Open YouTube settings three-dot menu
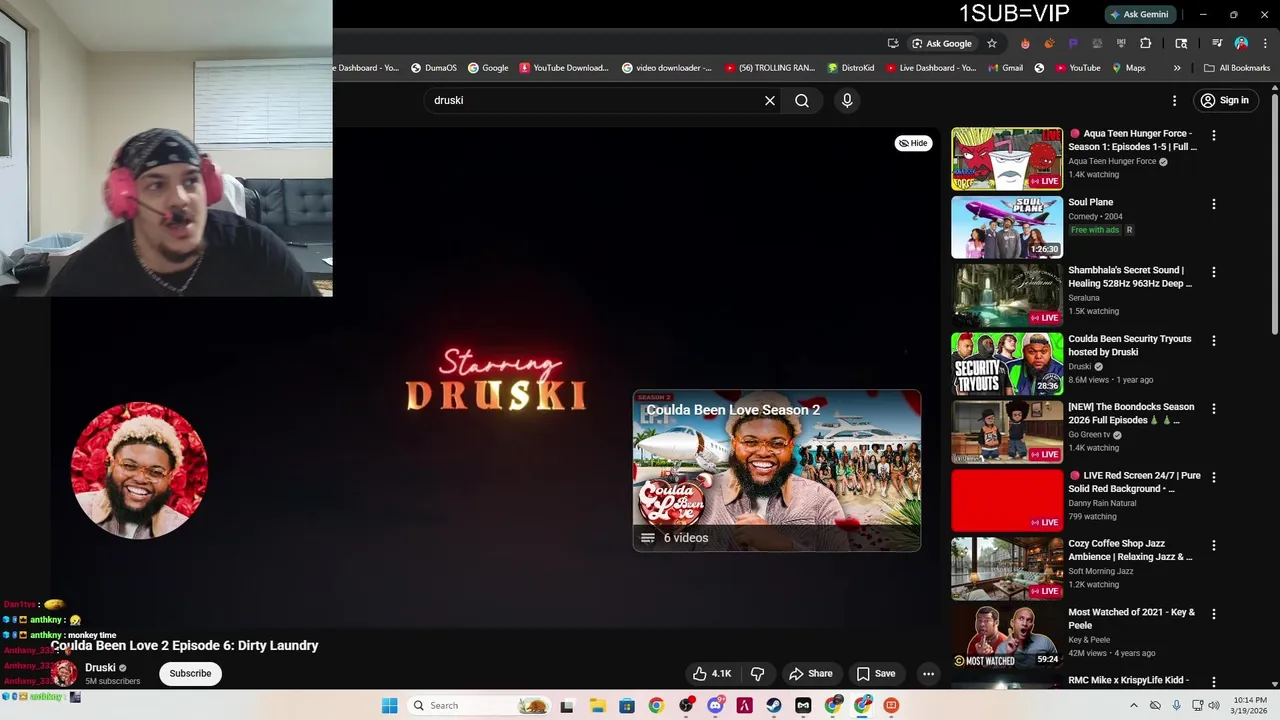 [x=1175, y=100]
